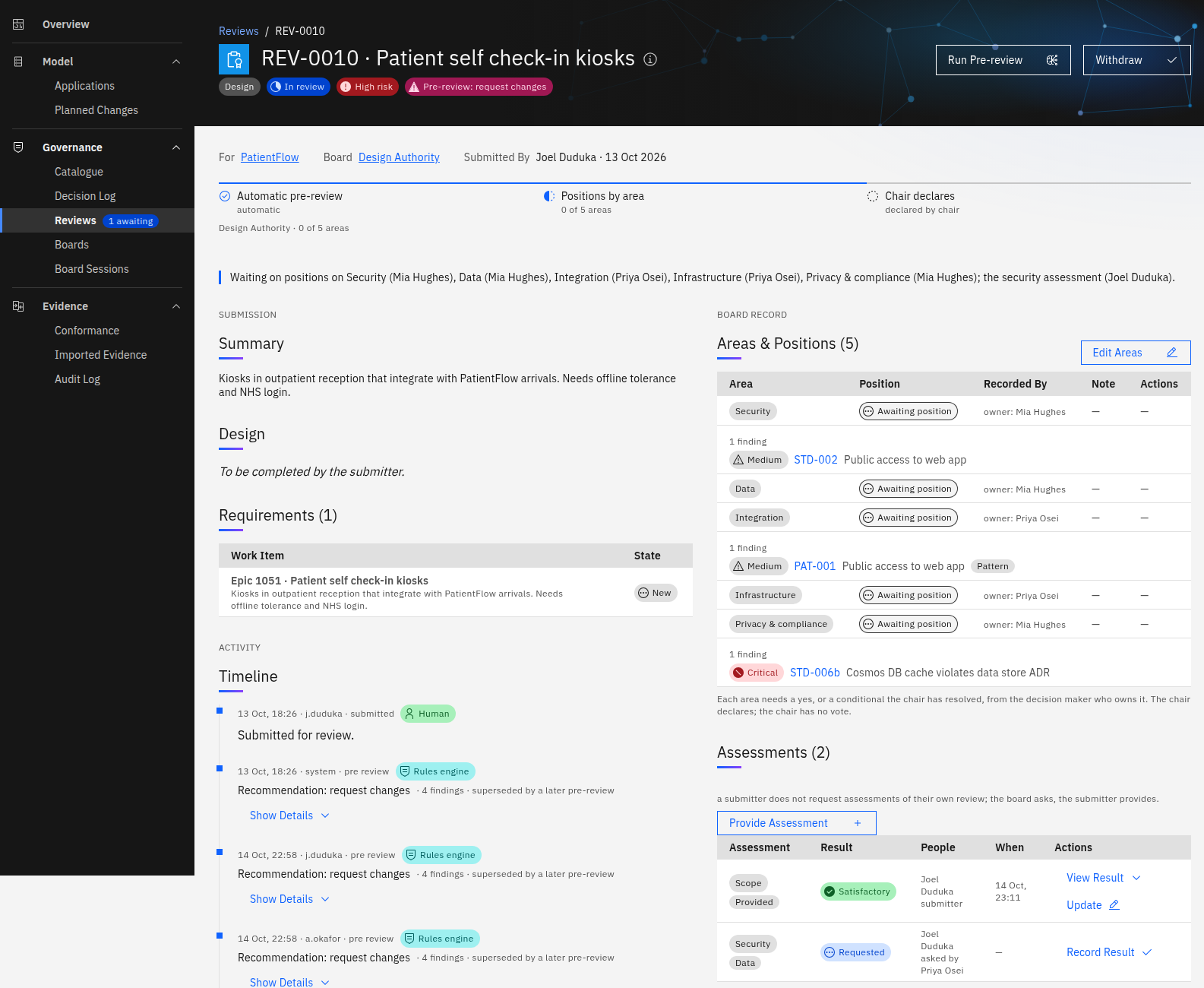Click the plus icon on Provide Assessment
Viewport: 1204px width, 988px height.
(858, 823)
